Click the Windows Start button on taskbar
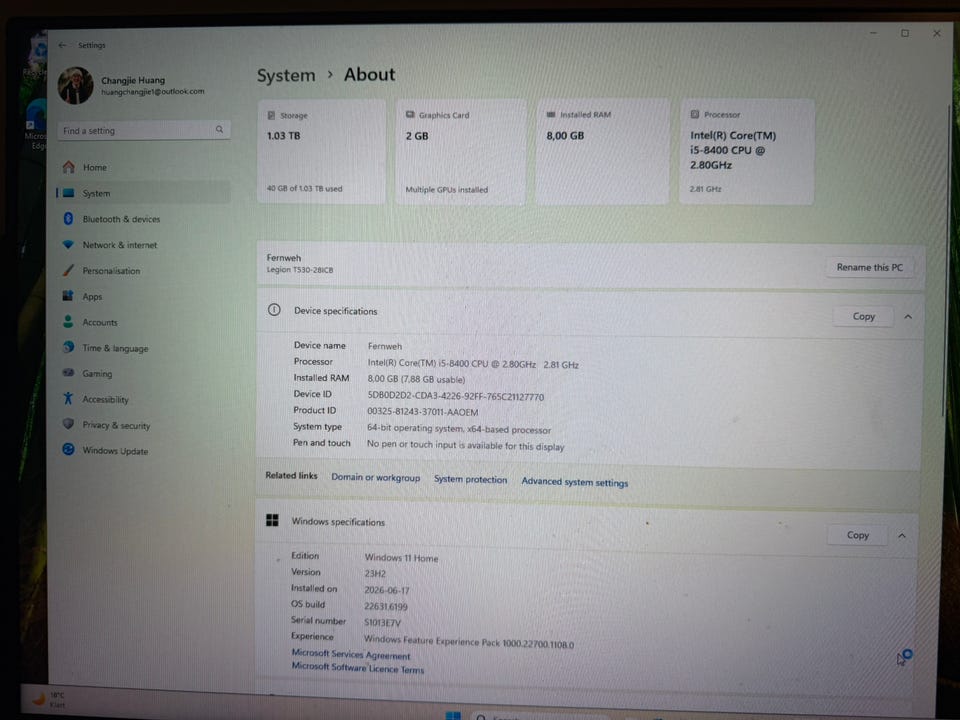The height and width of the screenshot is (720, 960). [453, 716]
